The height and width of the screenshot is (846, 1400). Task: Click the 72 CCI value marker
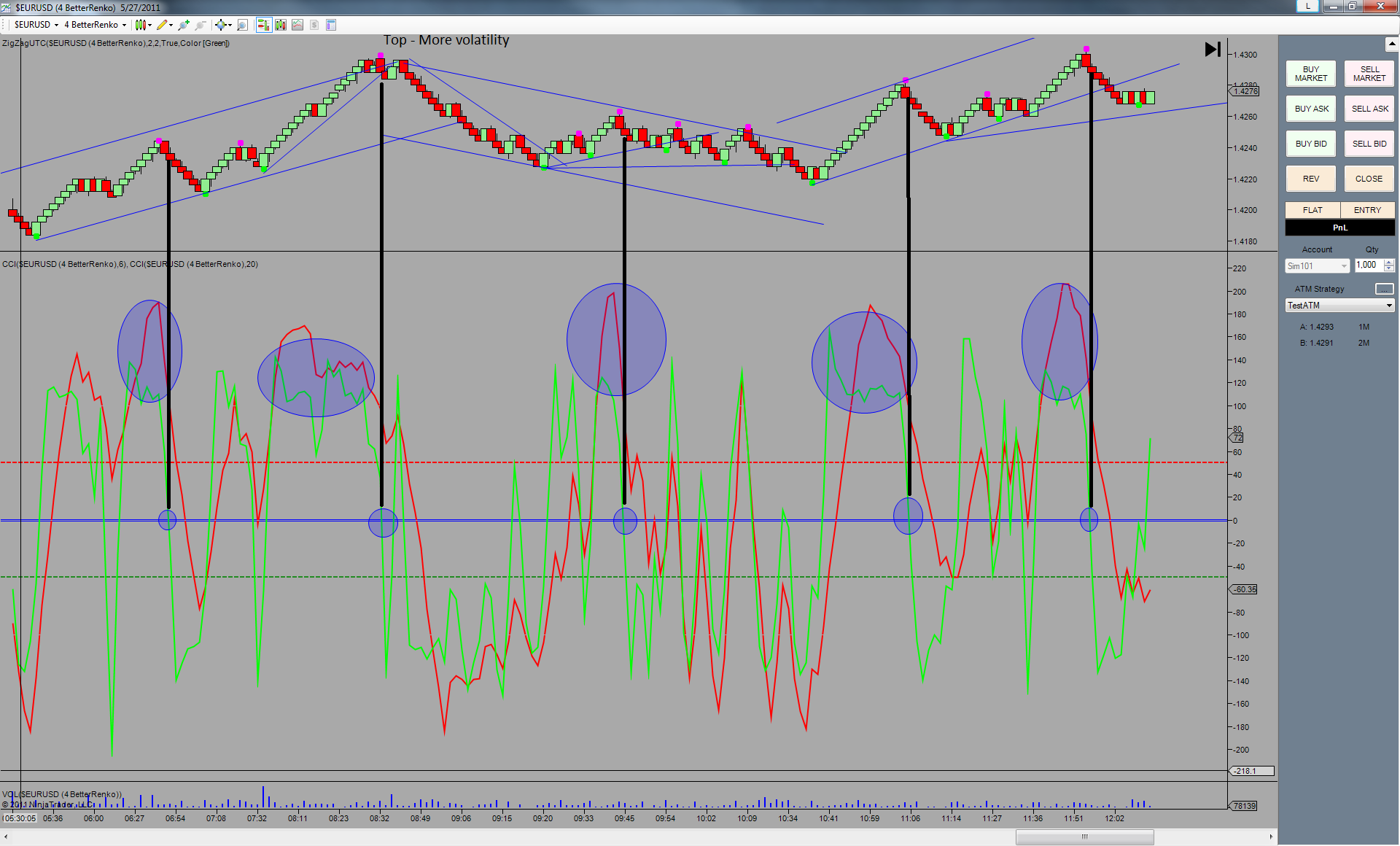point(1237,438)
